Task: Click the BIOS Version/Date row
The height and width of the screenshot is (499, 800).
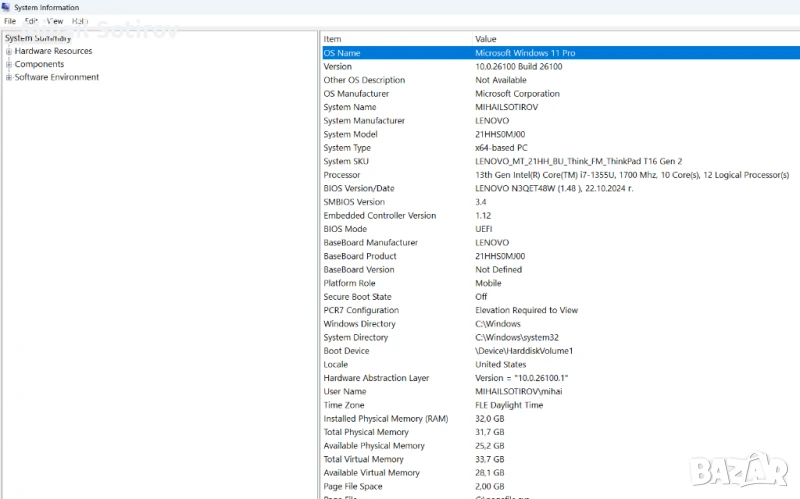Action: [359, 188]
